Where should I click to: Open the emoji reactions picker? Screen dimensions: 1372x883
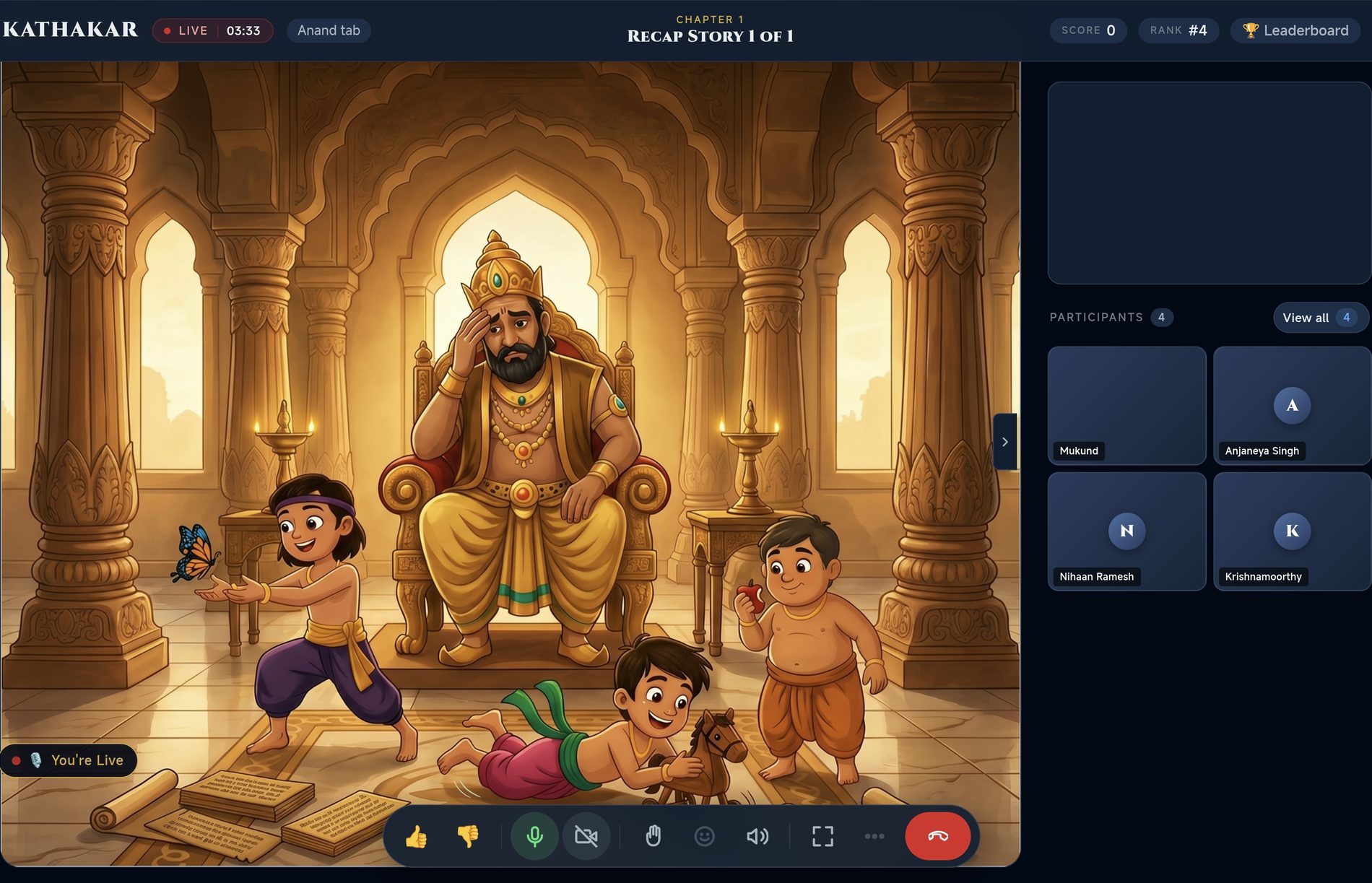(x=705, y=836)
